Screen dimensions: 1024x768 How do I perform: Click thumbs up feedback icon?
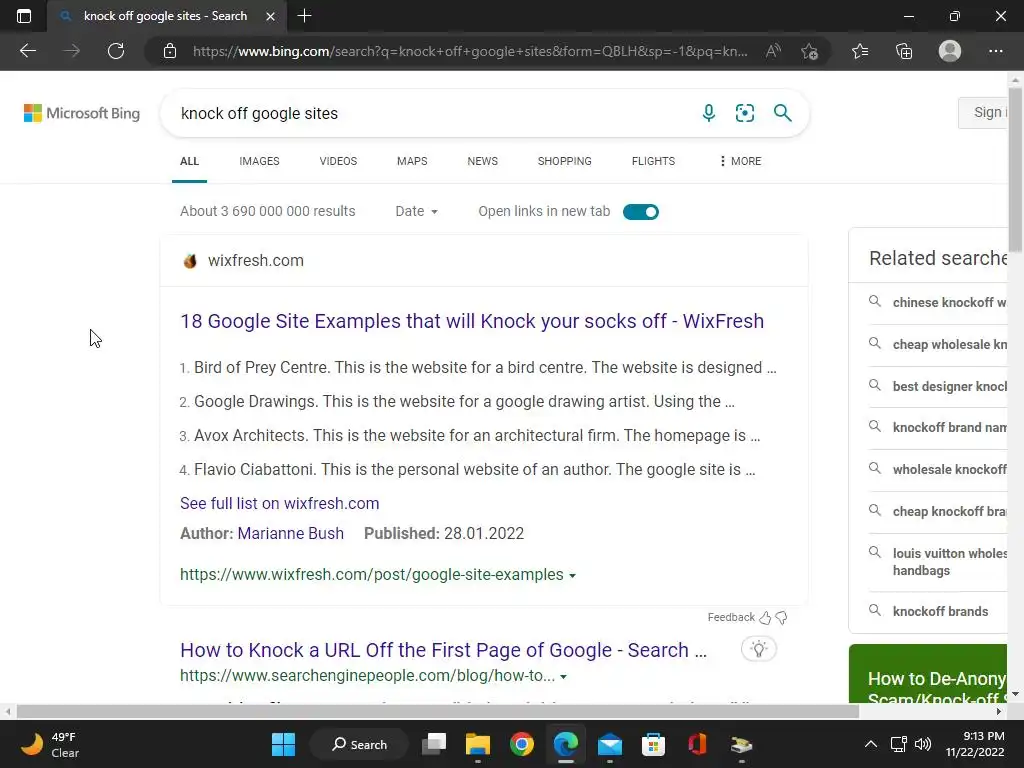coord(765,618)
